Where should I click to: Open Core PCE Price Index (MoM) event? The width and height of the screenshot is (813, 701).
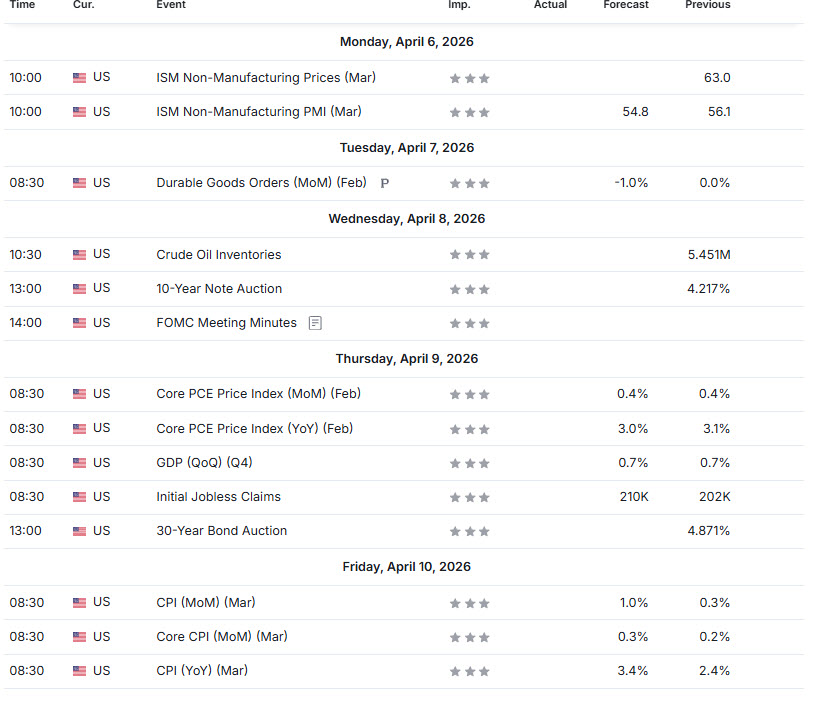click(258, 394)
